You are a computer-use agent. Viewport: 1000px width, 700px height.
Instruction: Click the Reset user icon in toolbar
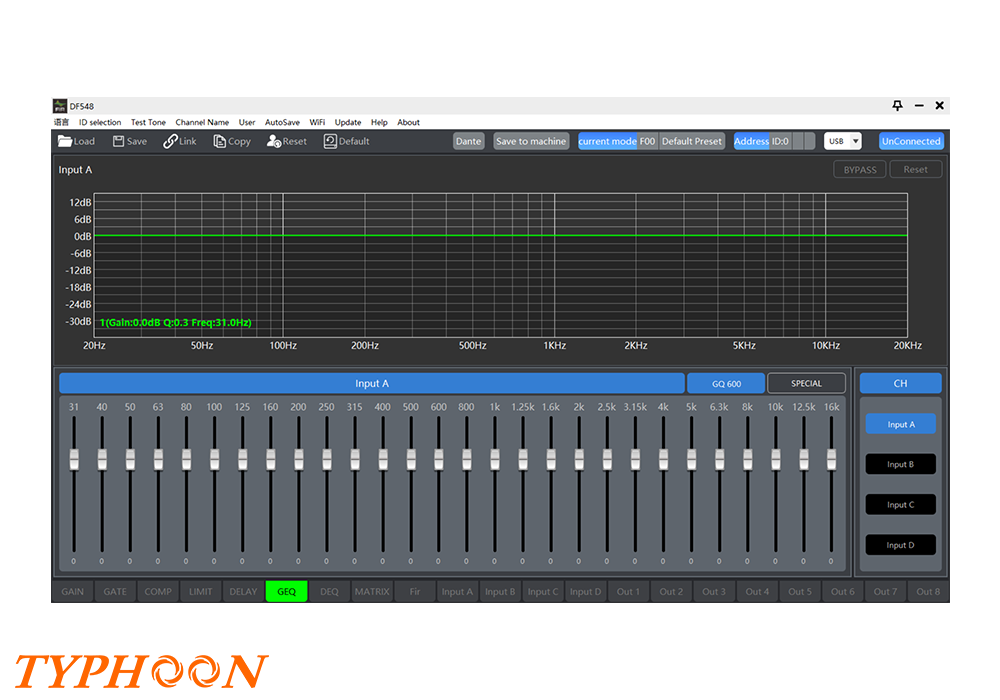pos(274,141)
